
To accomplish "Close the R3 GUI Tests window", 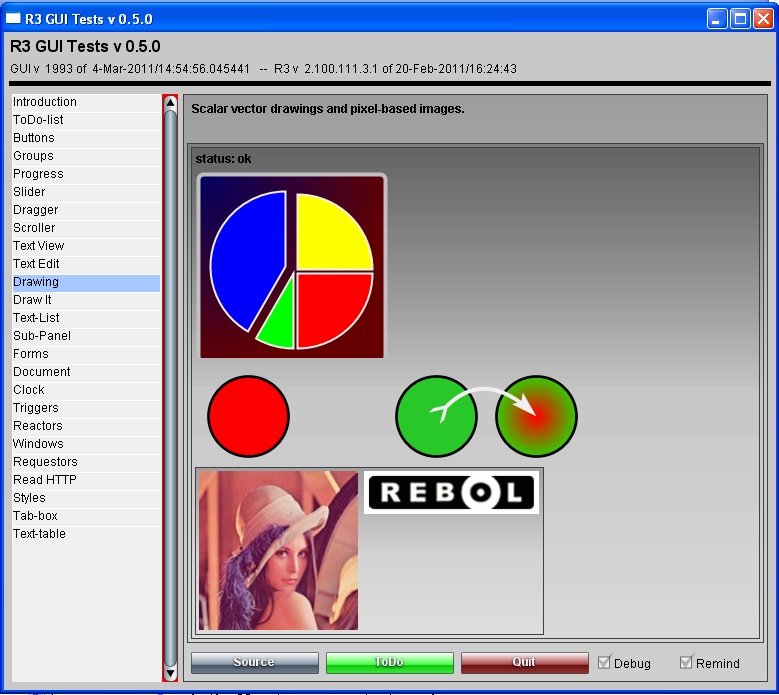I will (x=763, y=19).
